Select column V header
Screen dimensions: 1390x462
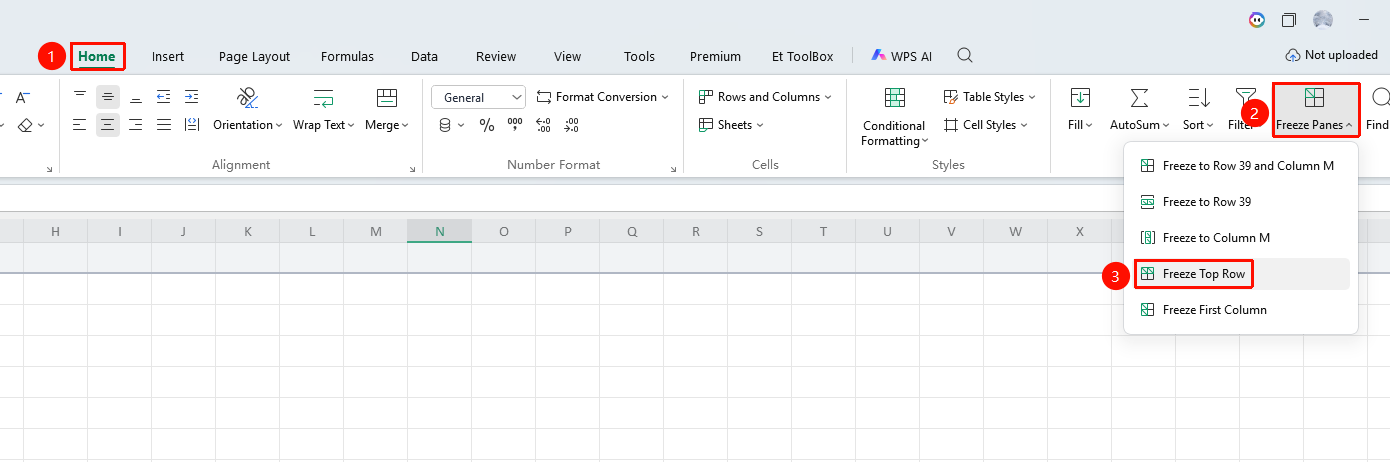952,231
